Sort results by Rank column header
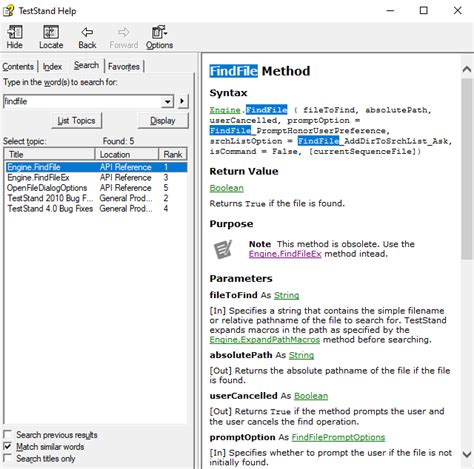 click(x=173, y=154)
